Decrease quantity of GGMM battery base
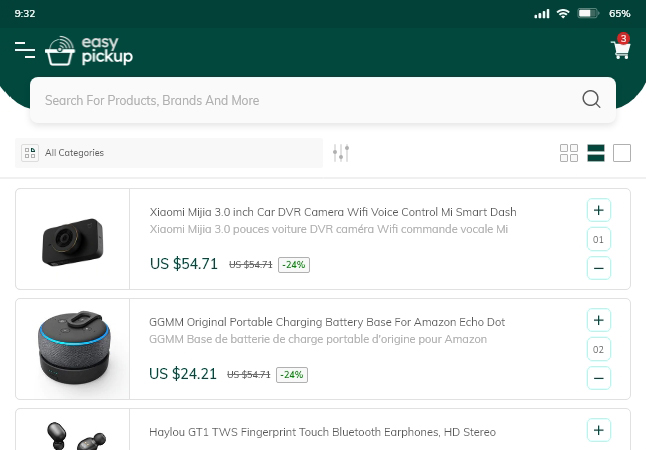Viewport: 646px width, 450px height. [x=599, y=378]
